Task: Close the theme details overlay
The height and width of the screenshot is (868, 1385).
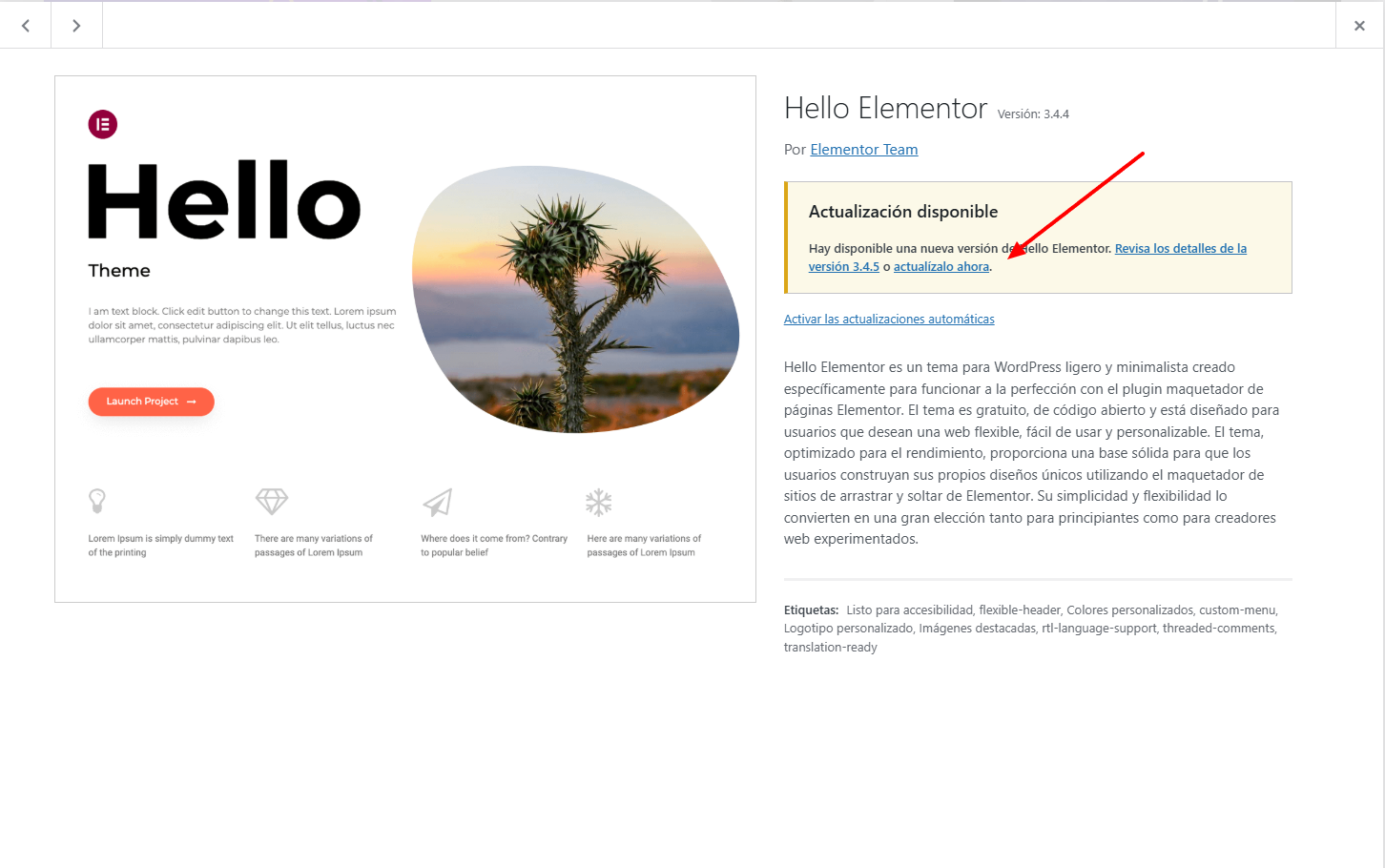Action: (x=1359, y=26)
